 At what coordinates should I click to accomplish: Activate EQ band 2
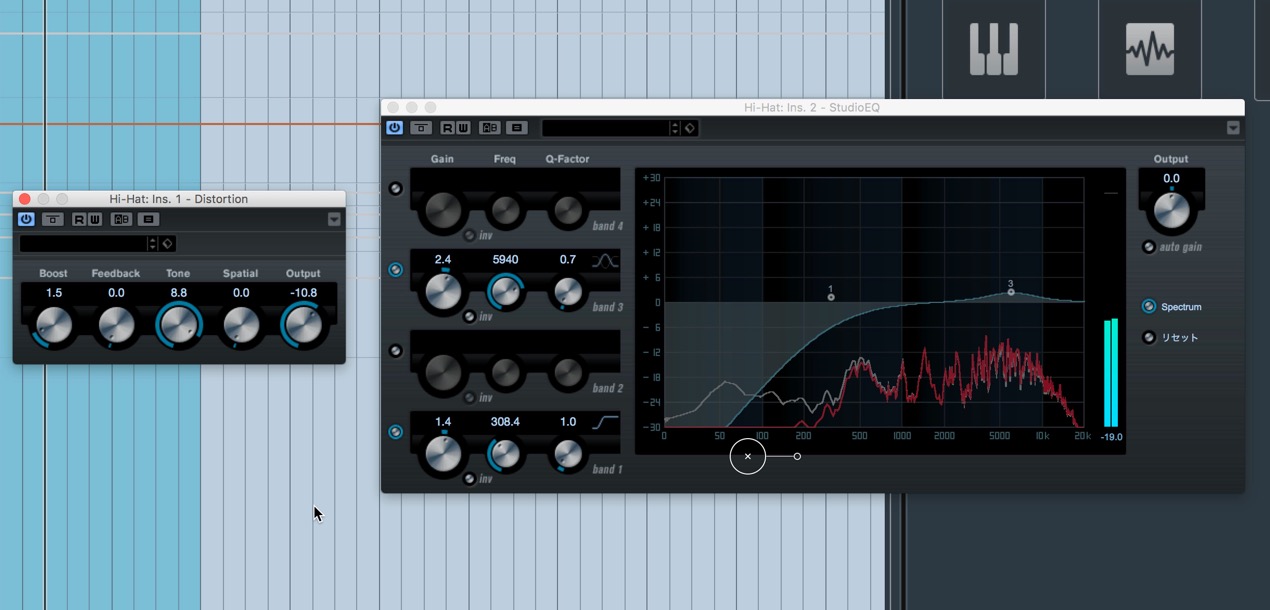[x=396, y=351]
